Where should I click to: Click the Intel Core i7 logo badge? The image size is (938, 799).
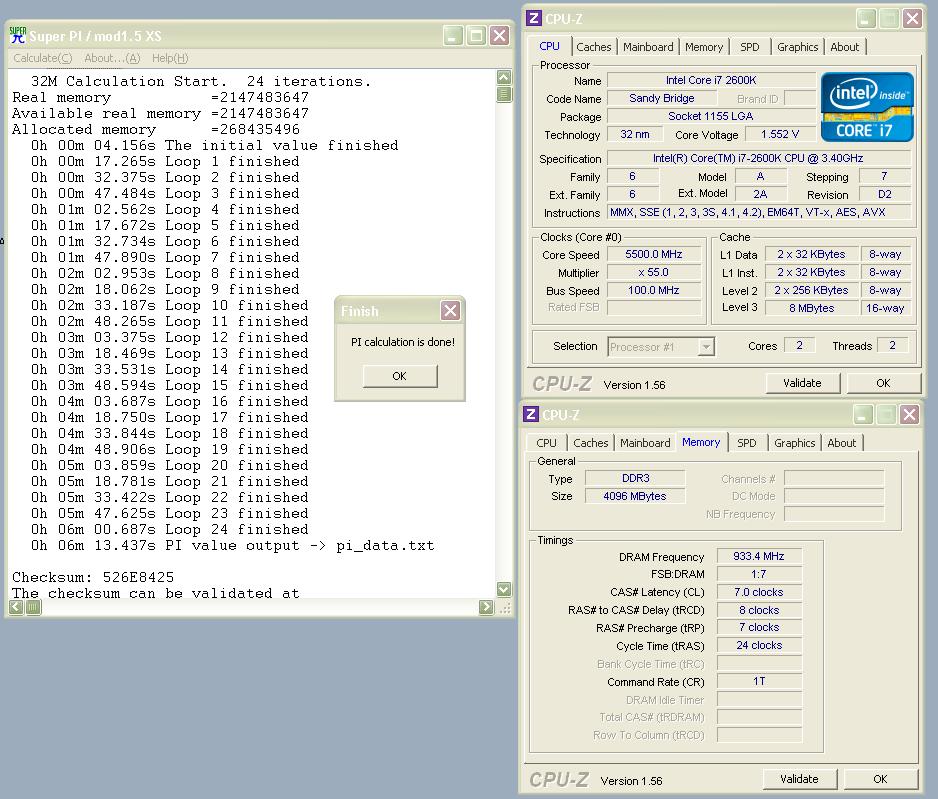coord(867,107)
